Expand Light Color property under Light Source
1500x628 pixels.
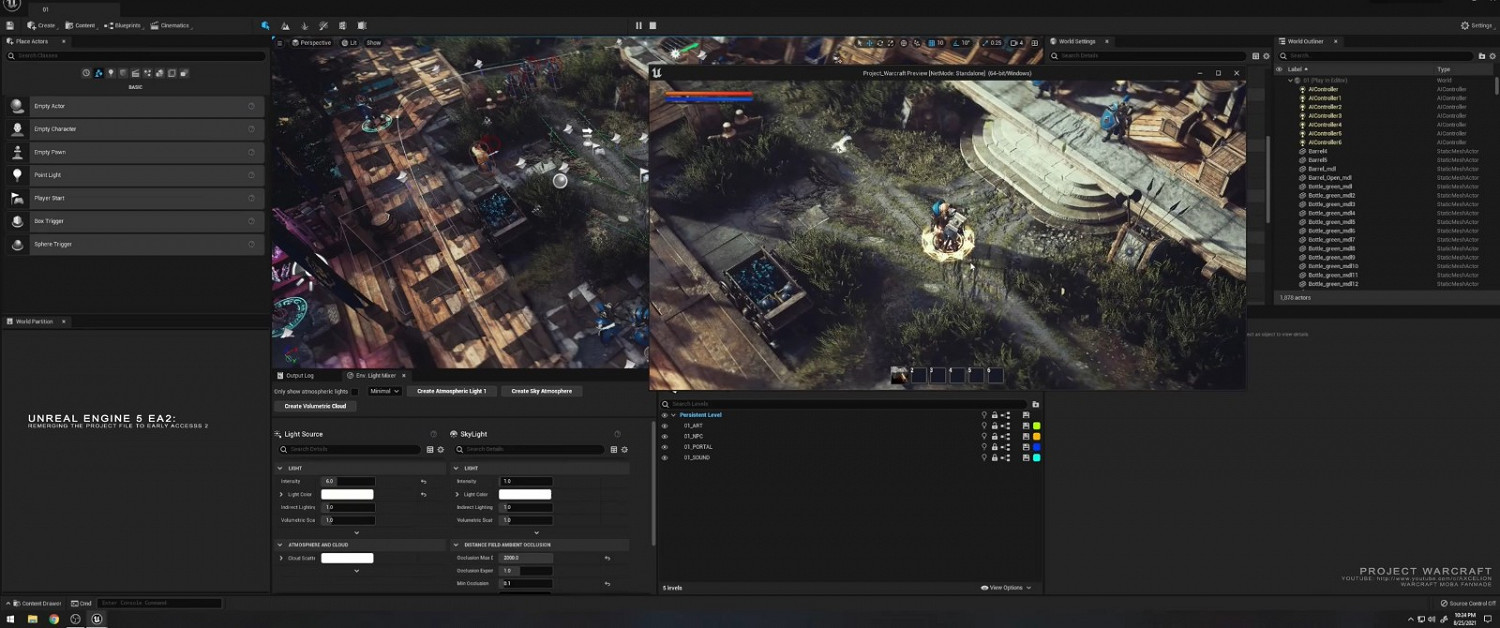pyautogui.click(x=281, y=494)
